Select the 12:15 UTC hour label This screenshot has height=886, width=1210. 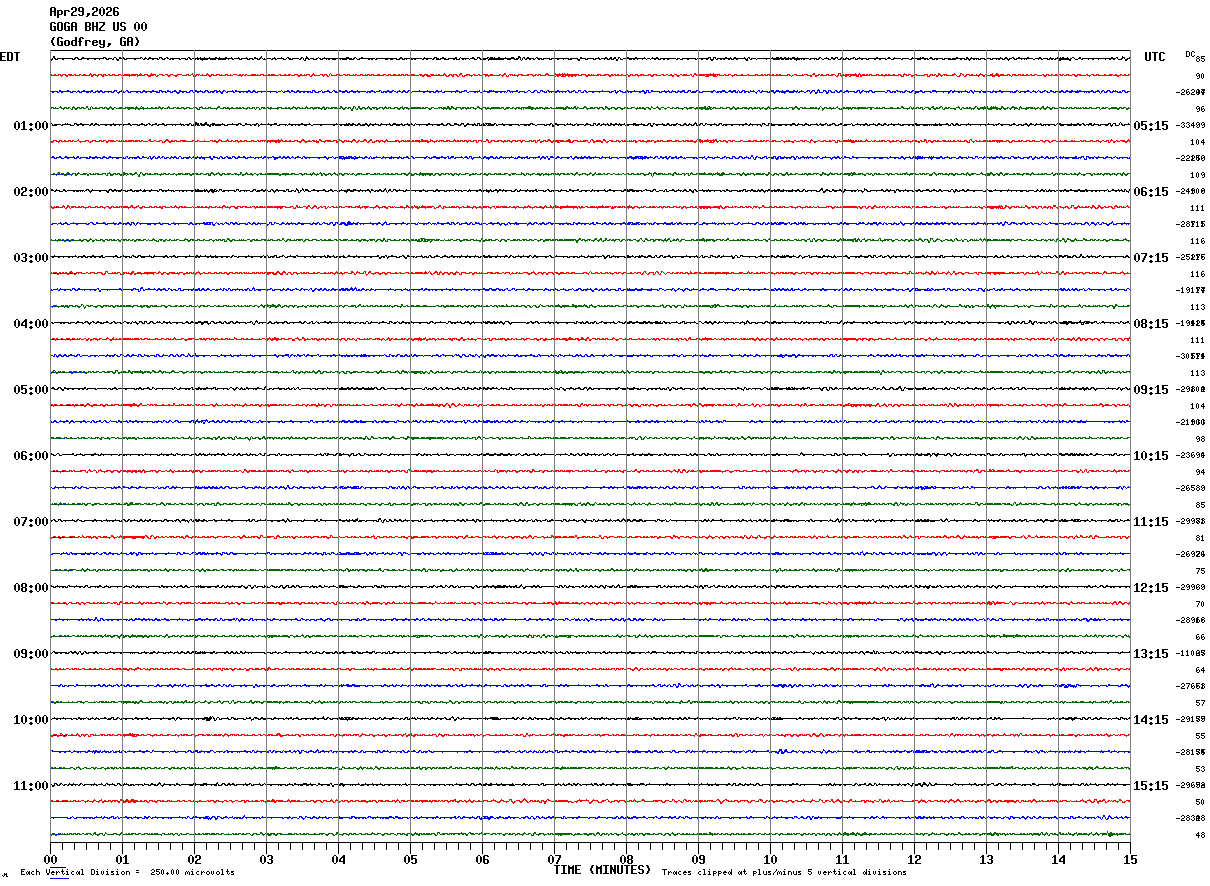click(x=1150, y=588)
